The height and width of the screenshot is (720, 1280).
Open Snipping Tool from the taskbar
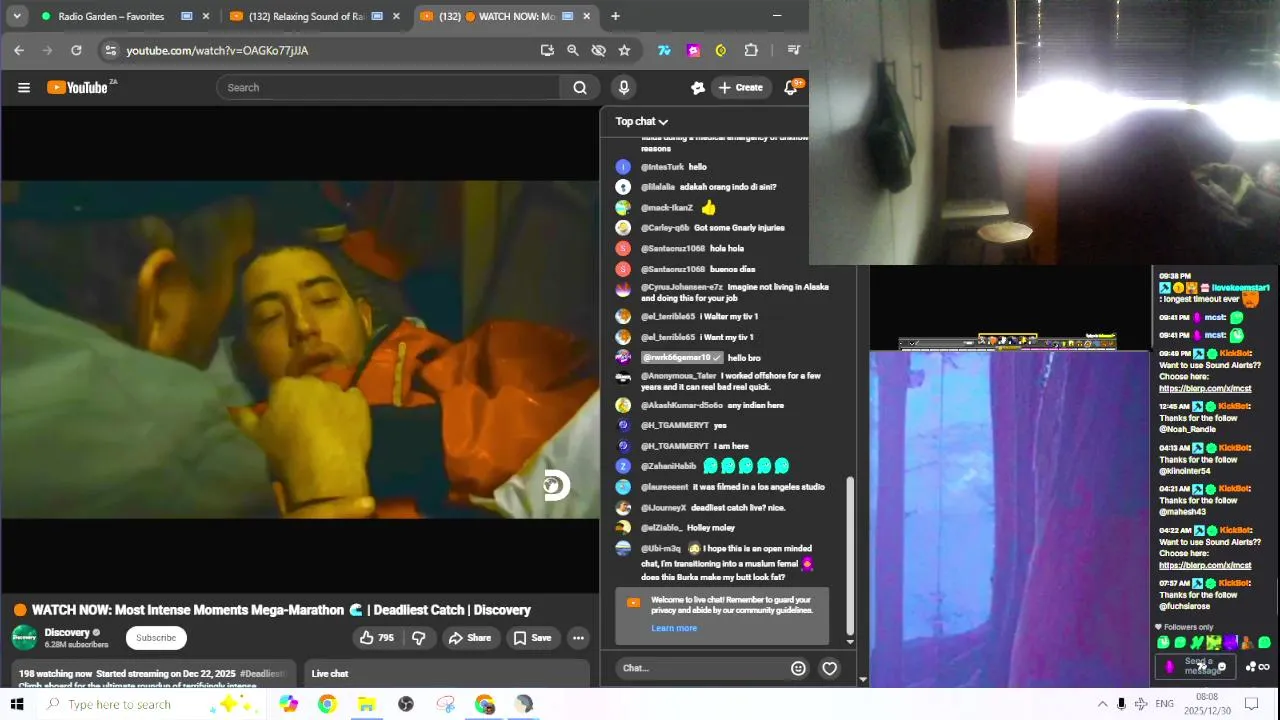[x=445, y=704]
